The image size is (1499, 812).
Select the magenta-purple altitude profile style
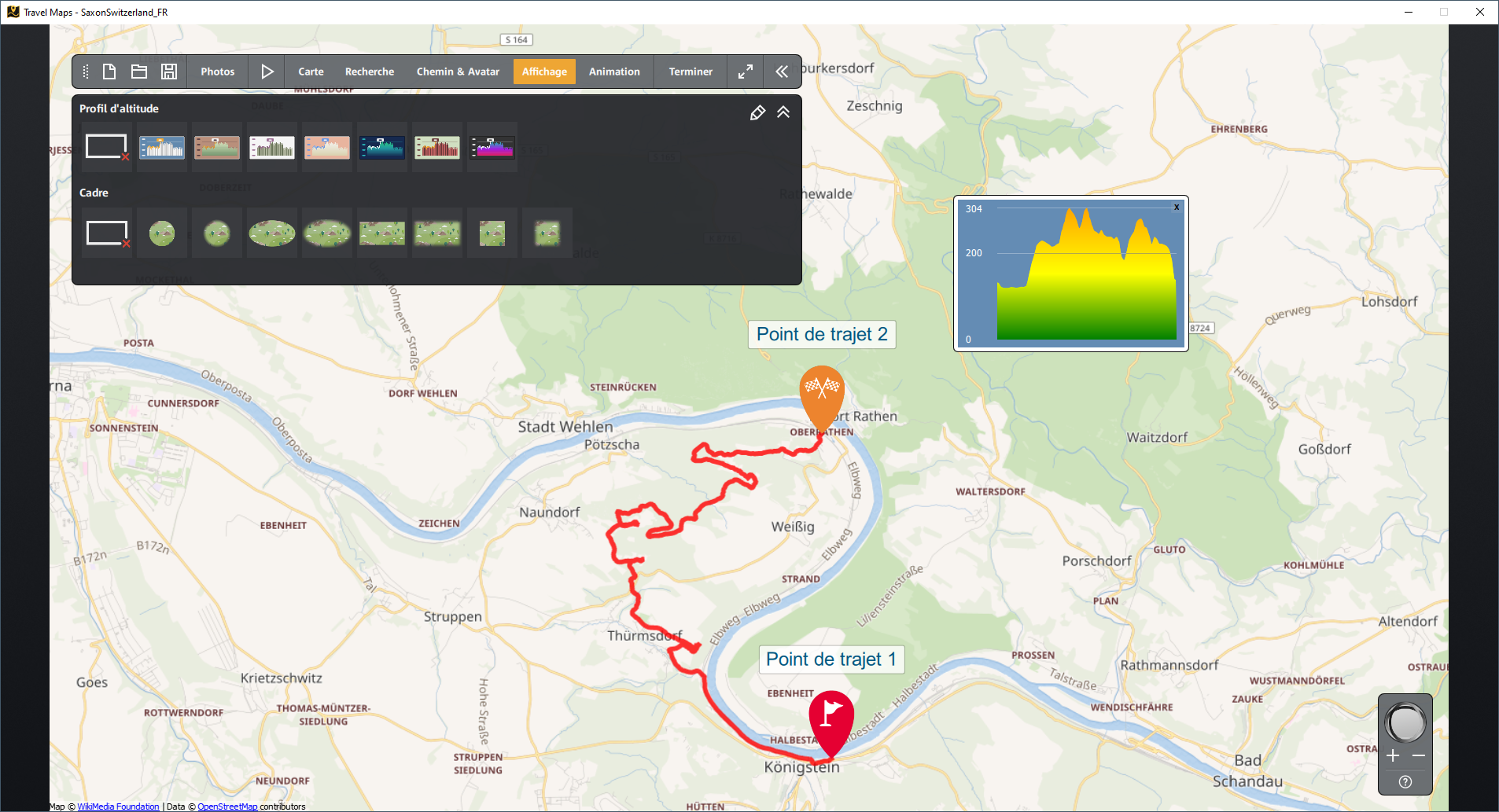click(492, 147)
